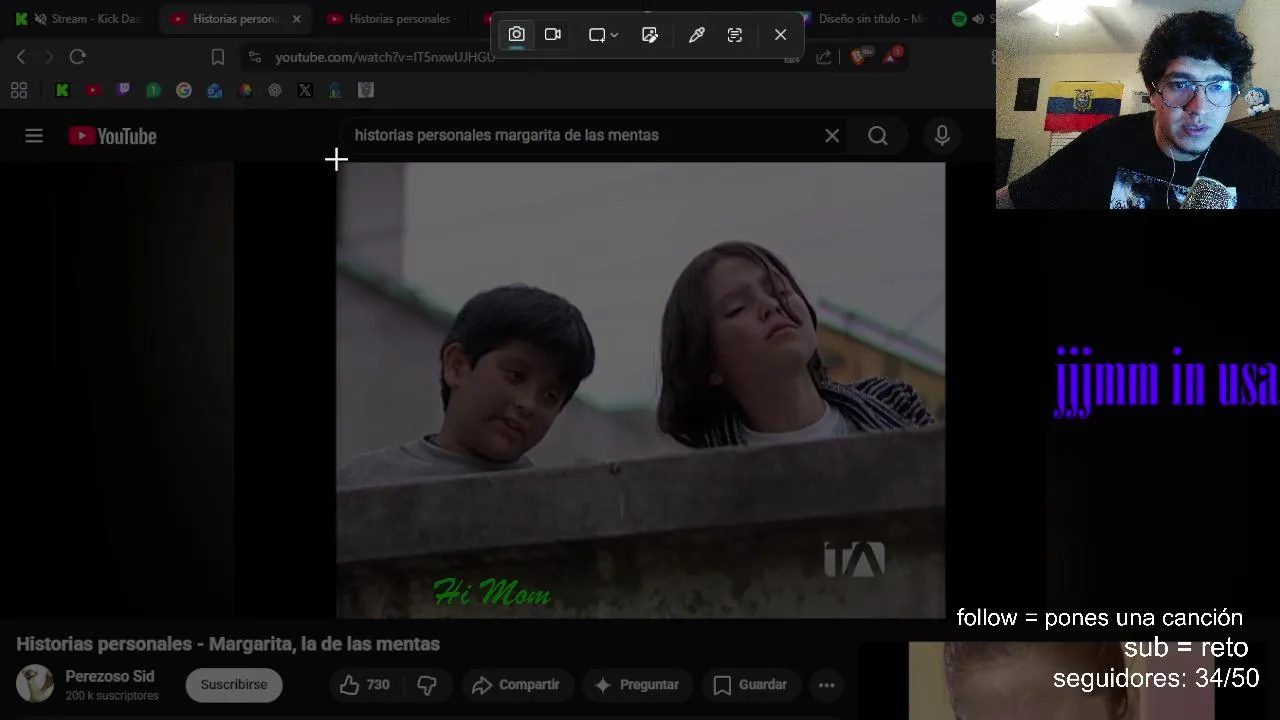Bookmark this page with the bookmark icon
Viewport: 1280px width, 720px height.
[218, 57]
